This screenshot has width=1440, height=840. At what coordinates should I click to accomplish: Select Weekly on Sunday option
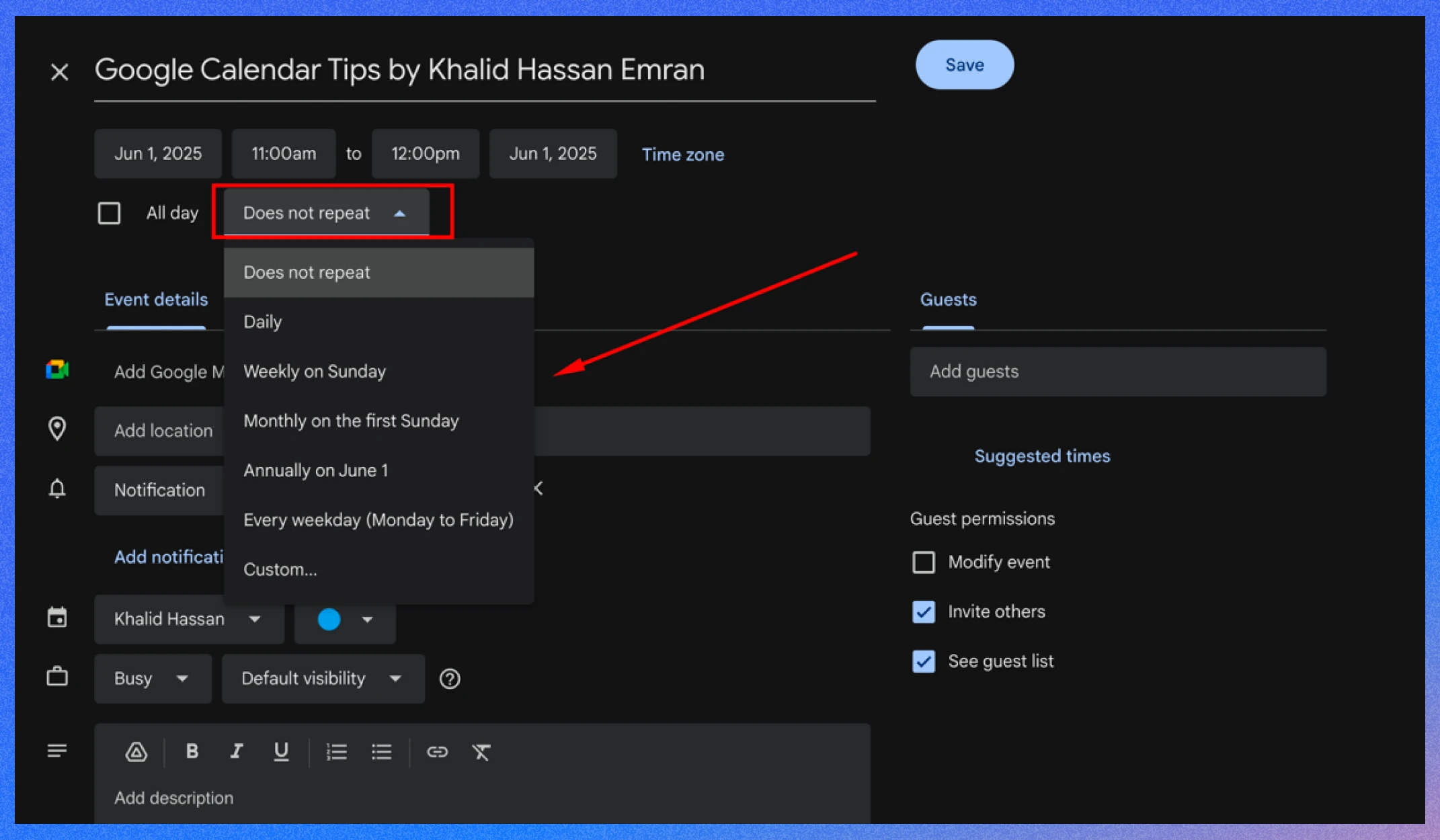click(378, 371)
